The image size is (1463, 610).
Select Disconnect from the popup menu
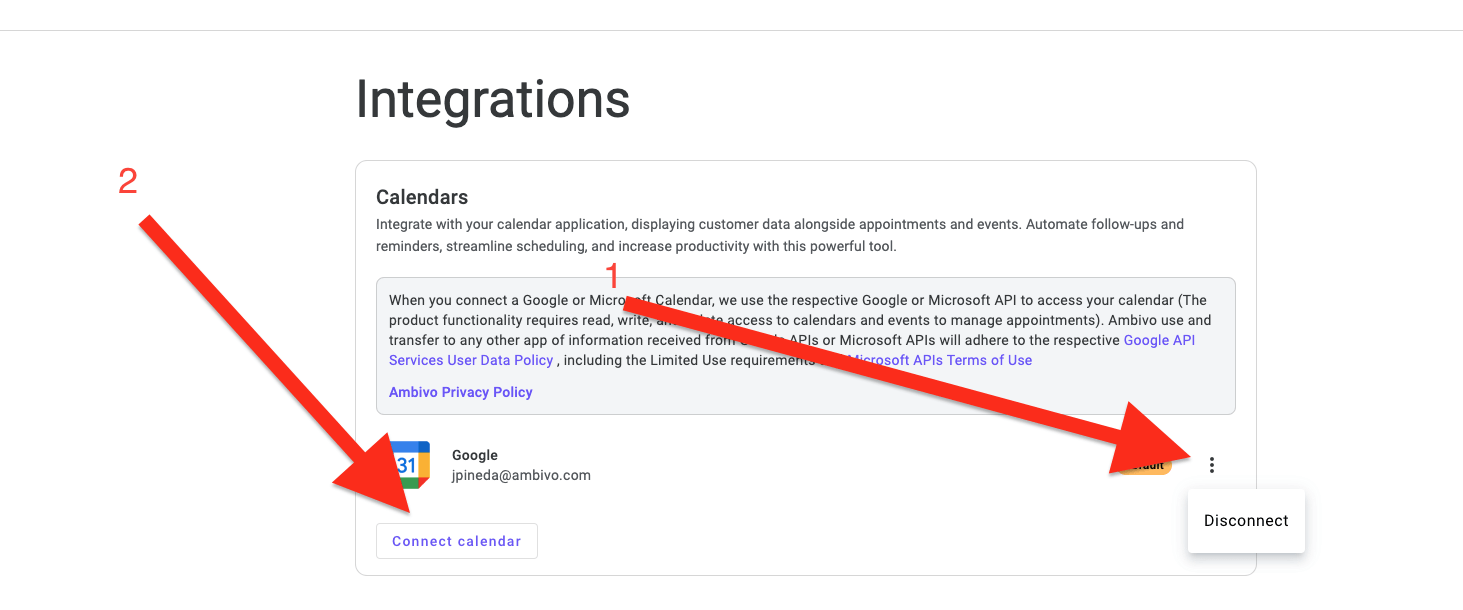click(x=1246, y=521)
